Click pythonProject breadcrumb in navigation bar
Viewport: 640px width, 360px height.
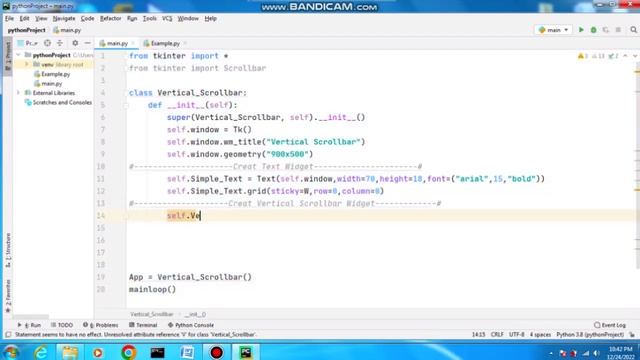27,30
